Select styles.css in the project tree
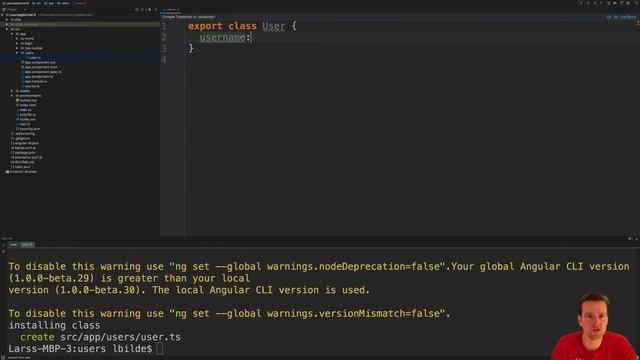The height and width of the screenshot is (360, 640). coord(27,119)
